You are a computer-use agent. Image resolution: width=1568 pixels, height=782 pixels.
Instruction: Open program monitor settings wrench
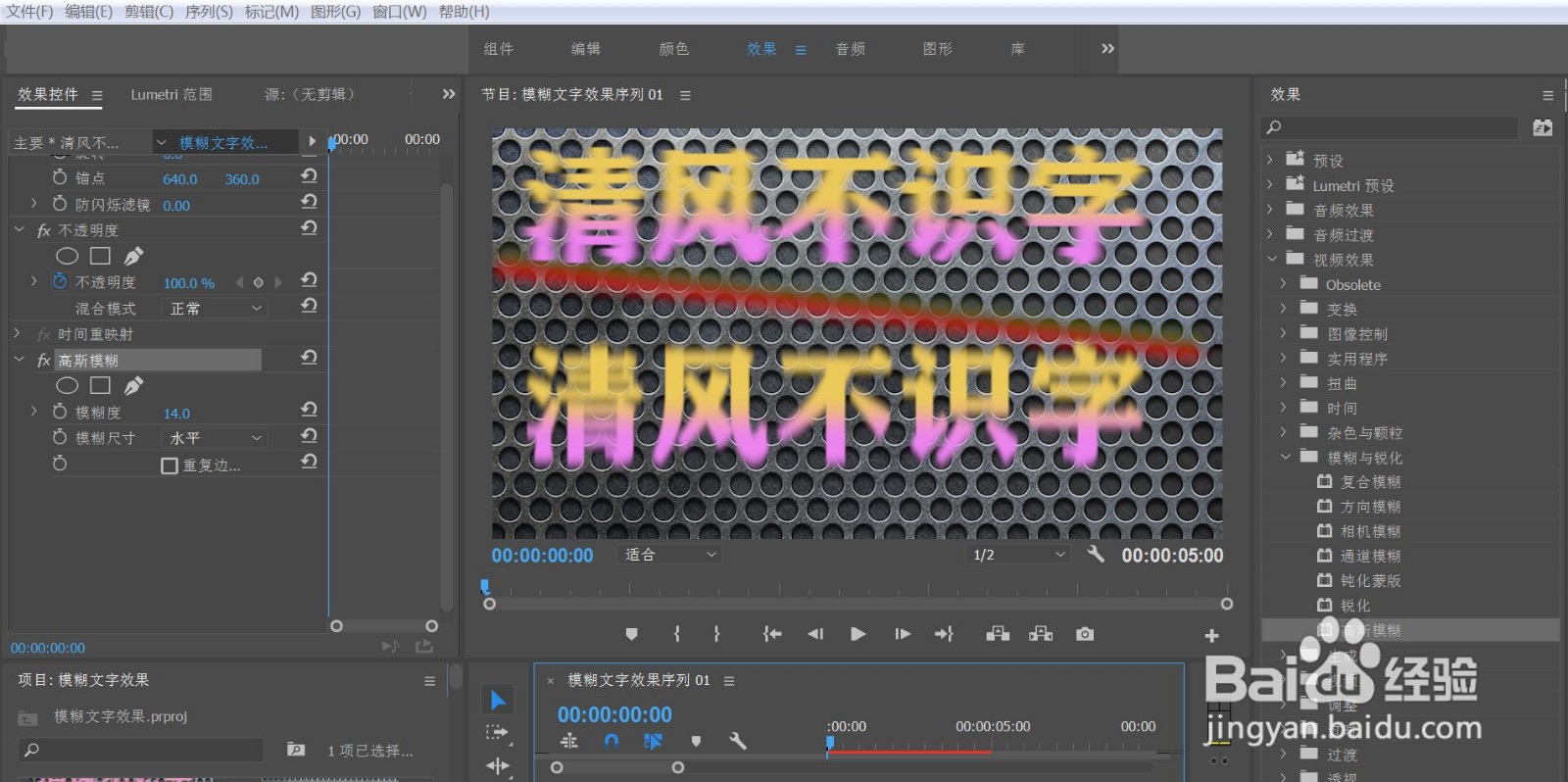coord(1096,554)
